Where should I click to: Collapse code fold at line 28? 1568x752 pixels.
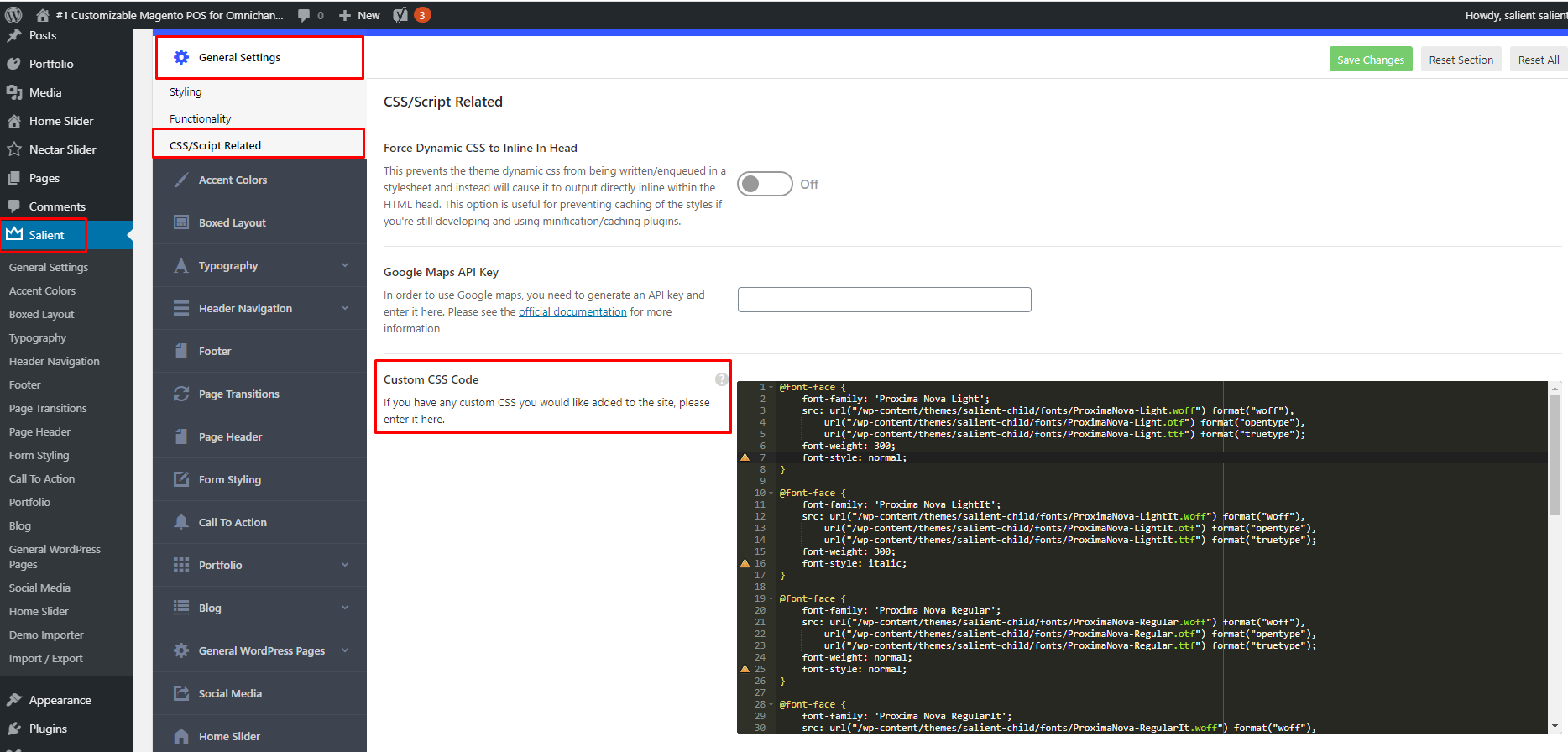771,705
